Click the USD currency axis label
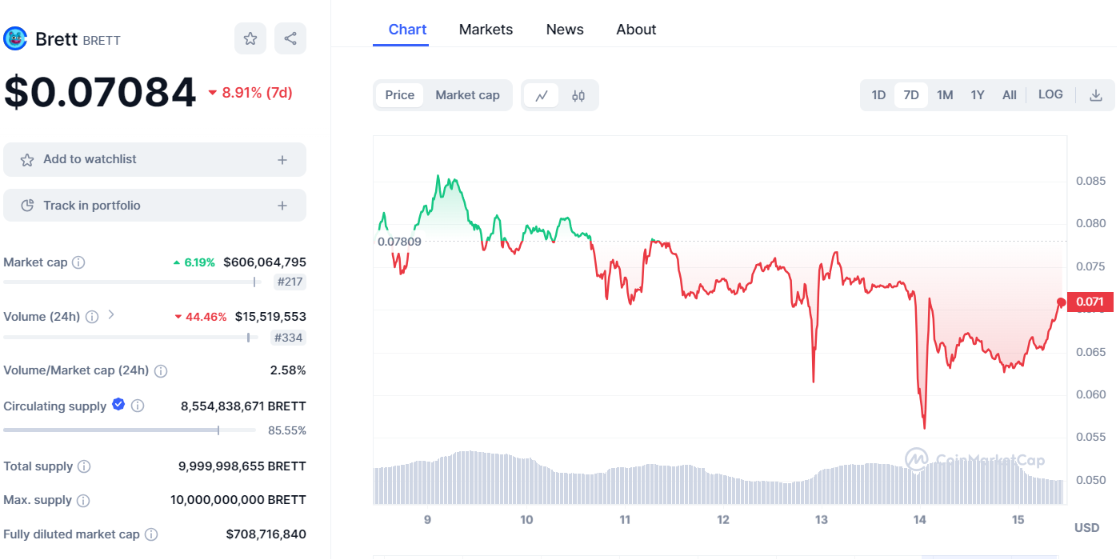 coord(1086,528)
